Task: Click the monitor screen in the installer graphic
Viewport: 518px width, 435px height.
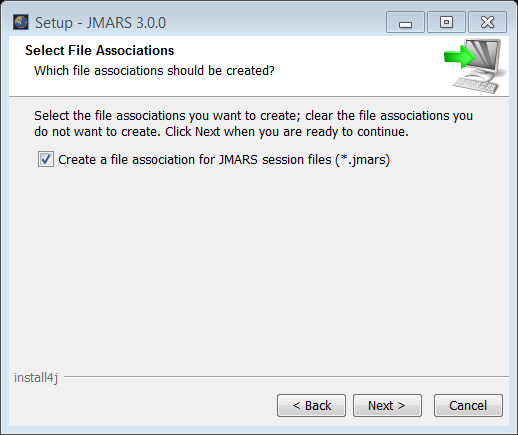Action: click(x=486, y=55)
